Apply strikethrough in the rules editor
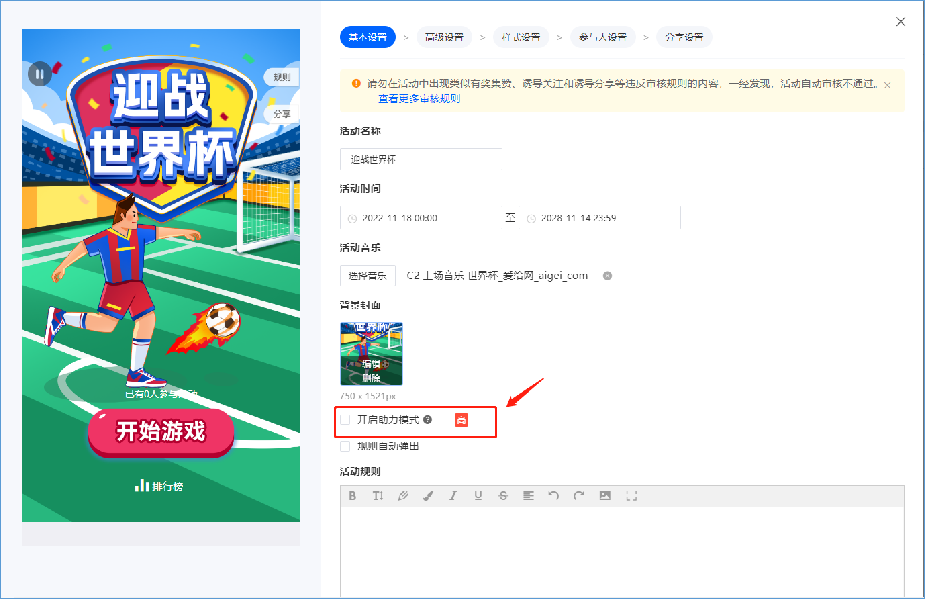Screen dimensions: 925x599 (503, 496)
